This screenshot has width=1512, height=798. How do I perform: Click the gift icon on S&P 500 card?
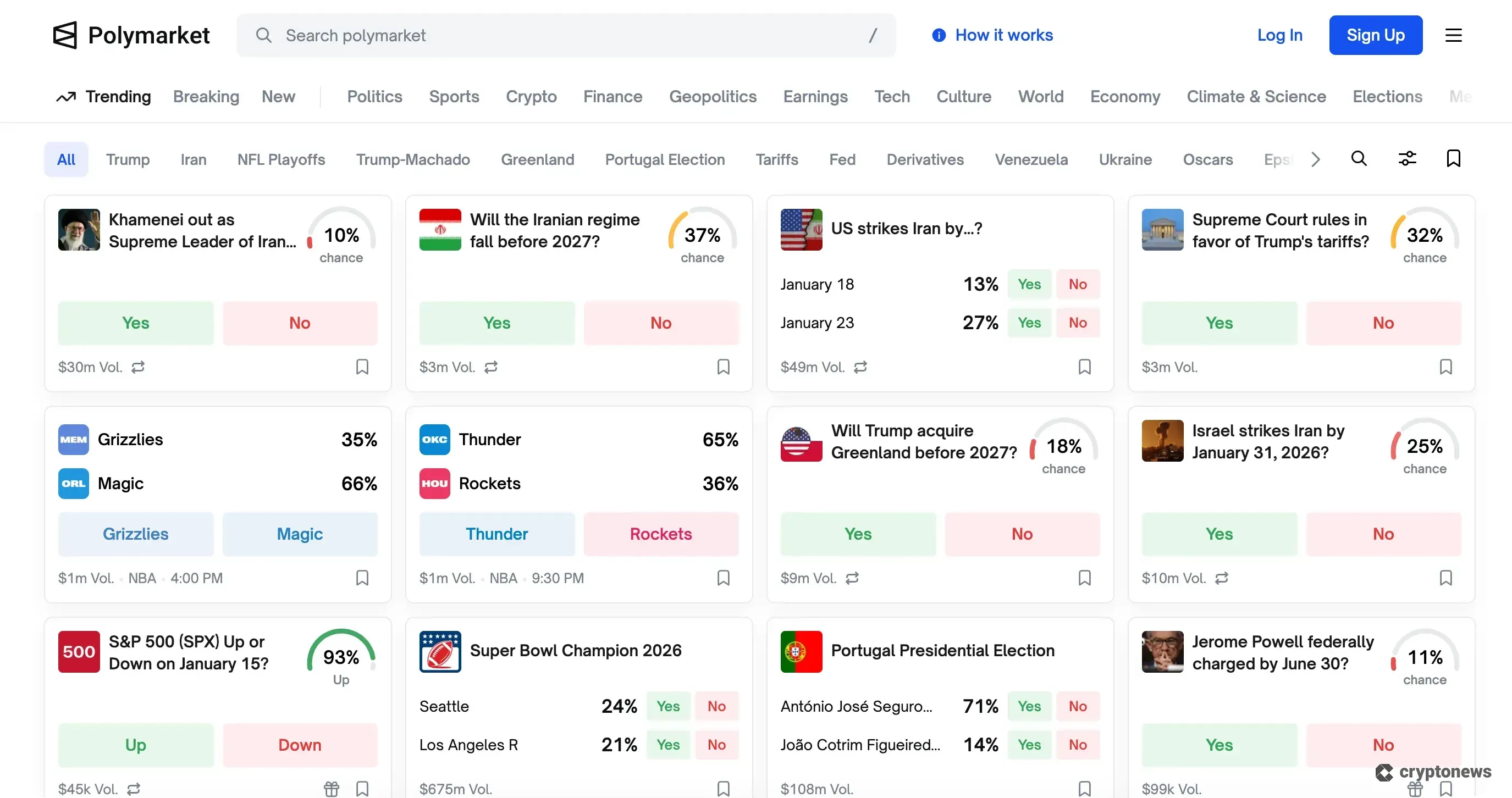pos(331,789)
